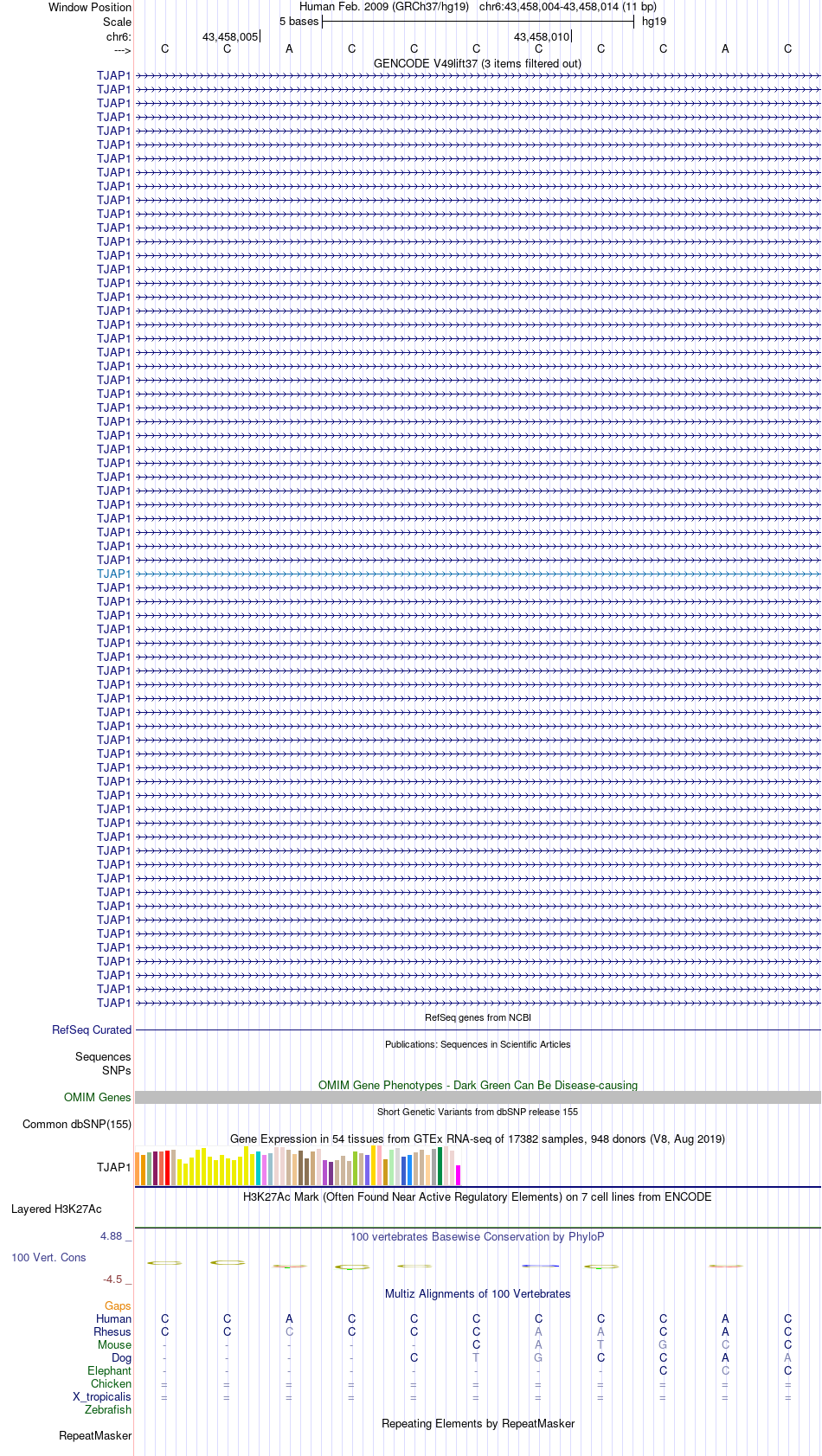Click the hg19 label beside the scale bar
Screen dimensions: 822x1456
tap(654, 22)
